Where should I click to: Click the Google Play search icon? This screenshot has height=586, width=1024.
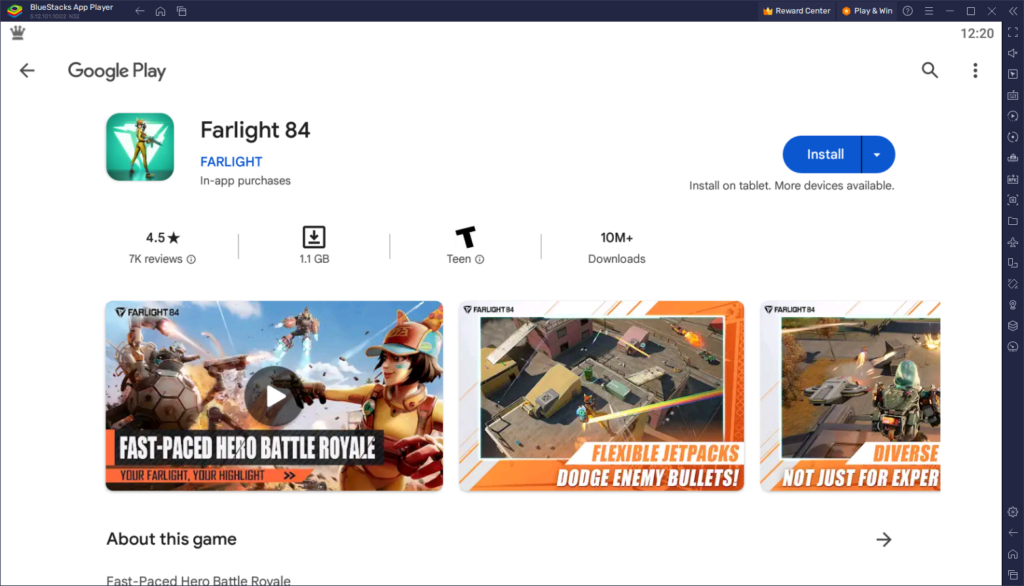pyautogui.click(x=929, y=70)
